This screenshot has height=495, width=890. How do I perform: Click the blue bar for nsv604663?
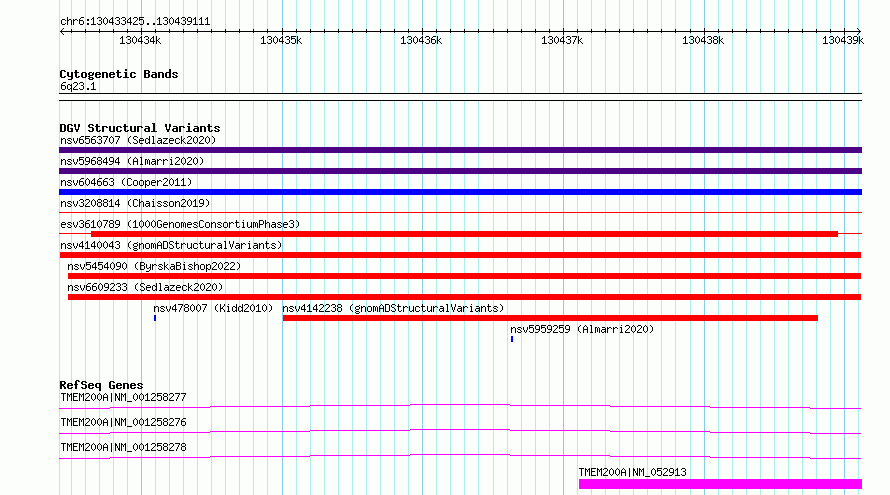[x=460, y=192]
